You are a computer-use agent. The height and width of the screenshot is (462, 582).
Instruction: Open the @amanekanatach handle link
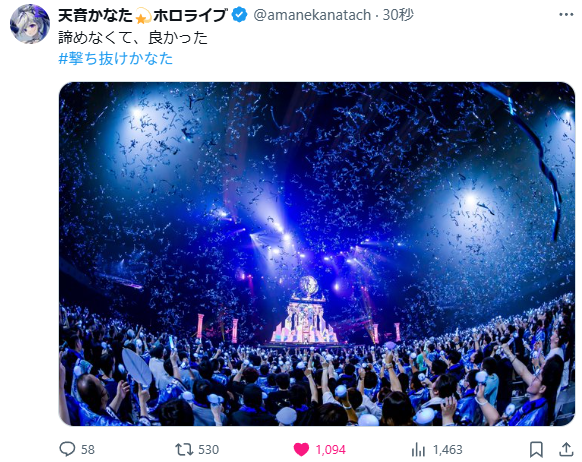coord(312,15)
